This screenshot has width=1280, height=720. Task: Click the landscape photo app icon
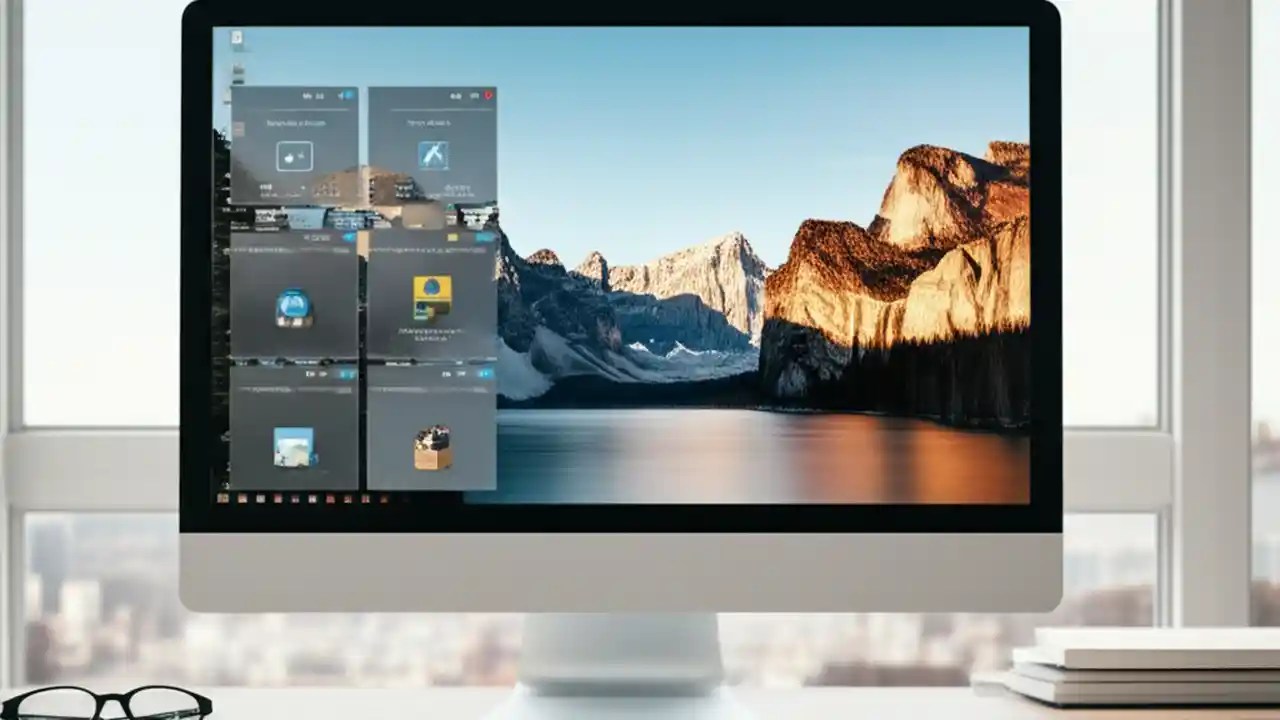[x=294, y=447]
